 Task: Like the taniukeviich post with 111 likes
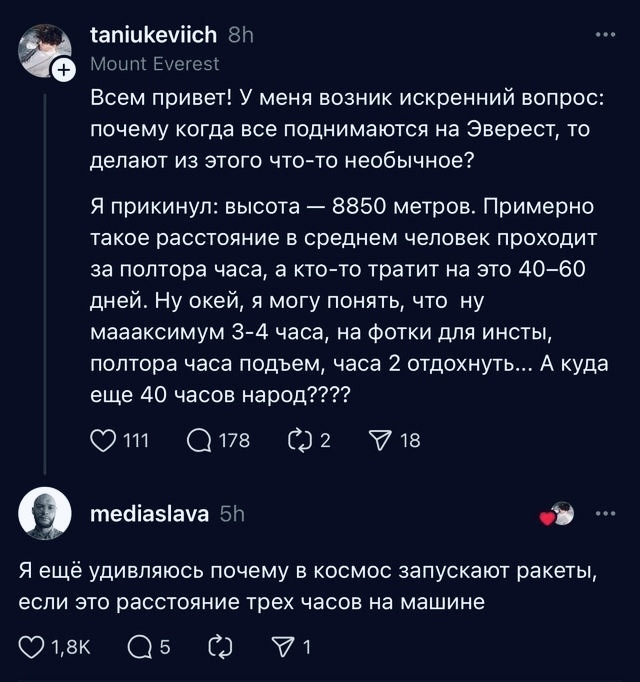pos(104,440)
